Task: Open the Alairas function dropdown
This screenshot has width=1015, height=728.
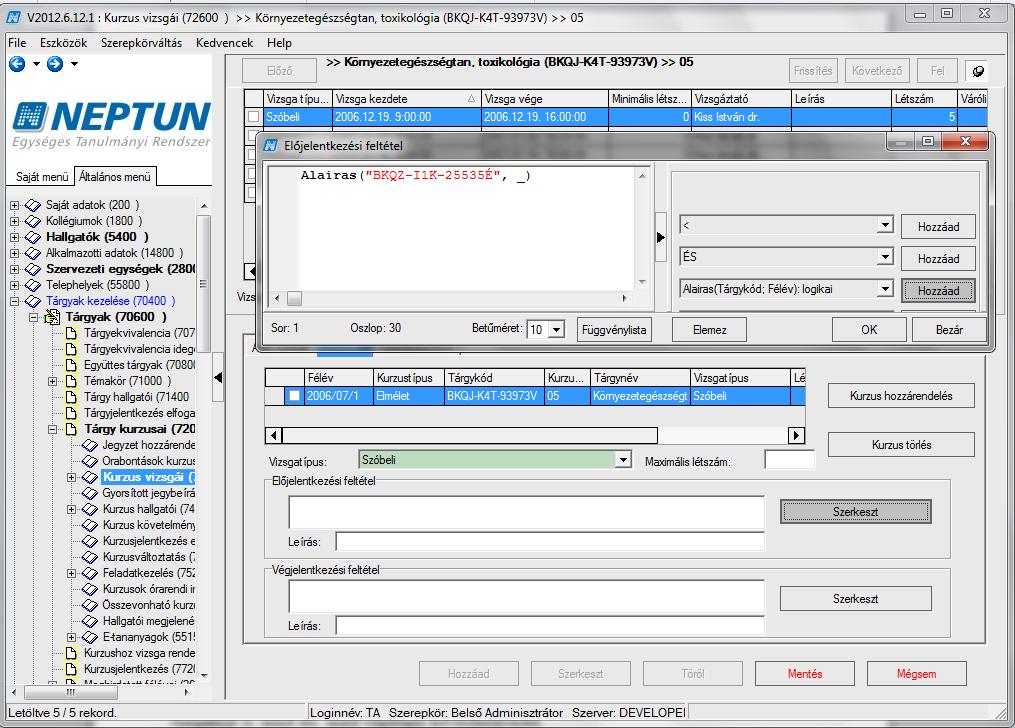Action: (x=884, y=289)
